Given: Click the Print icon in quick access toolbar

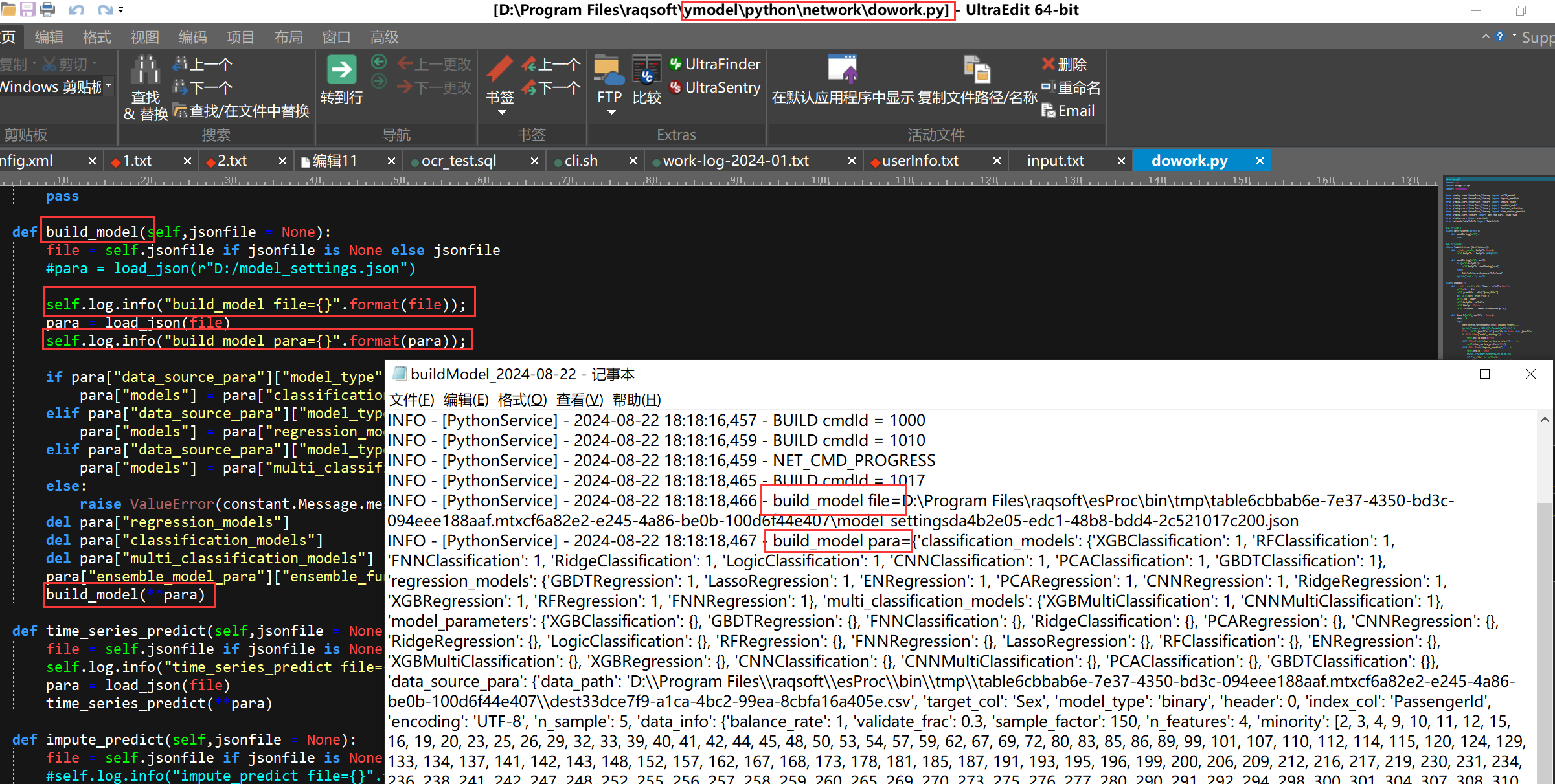Looking at the screenshot, I should 47,9.
